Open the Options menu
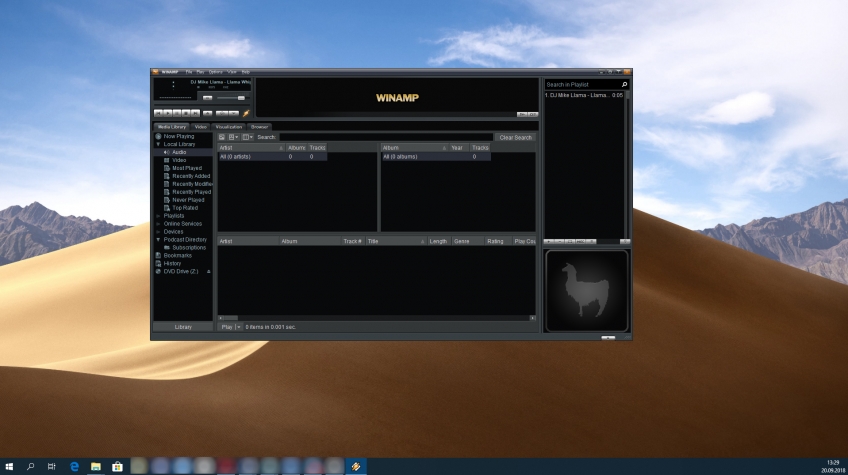The width and height of the screenshot is (848, 475). 216,72
